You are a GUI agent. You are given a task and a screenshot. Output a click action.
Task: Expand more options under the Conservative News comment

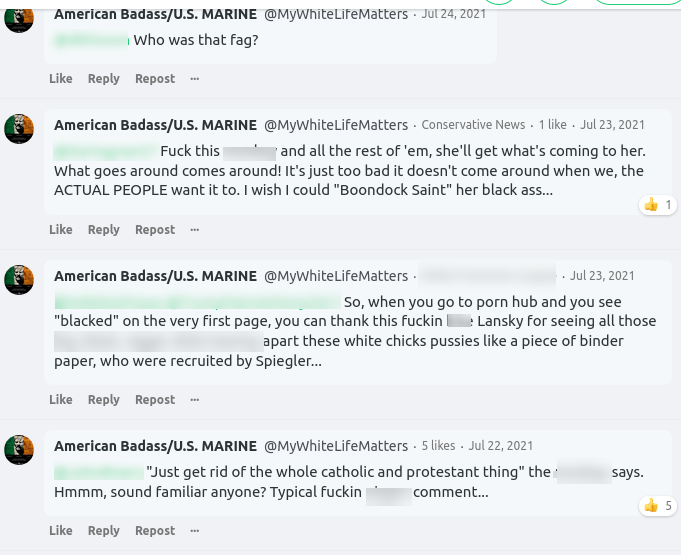[x=195, y=230]
